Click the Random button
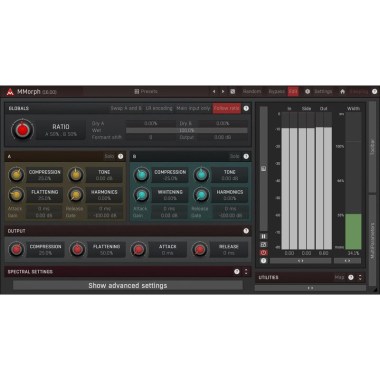 [x=252, y=91]
